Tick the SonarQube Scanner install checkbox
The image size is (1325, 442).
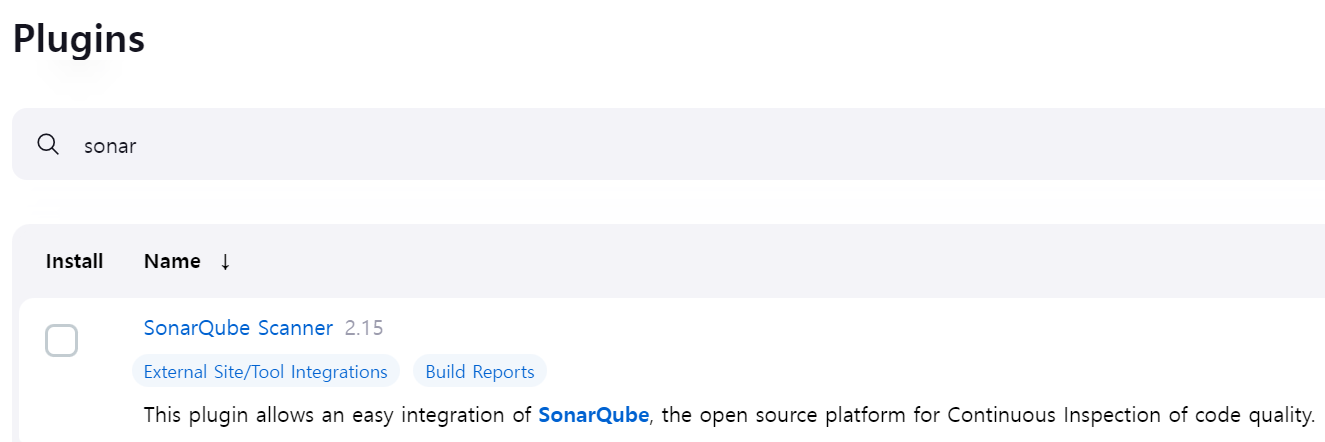[x=61, y=341]
